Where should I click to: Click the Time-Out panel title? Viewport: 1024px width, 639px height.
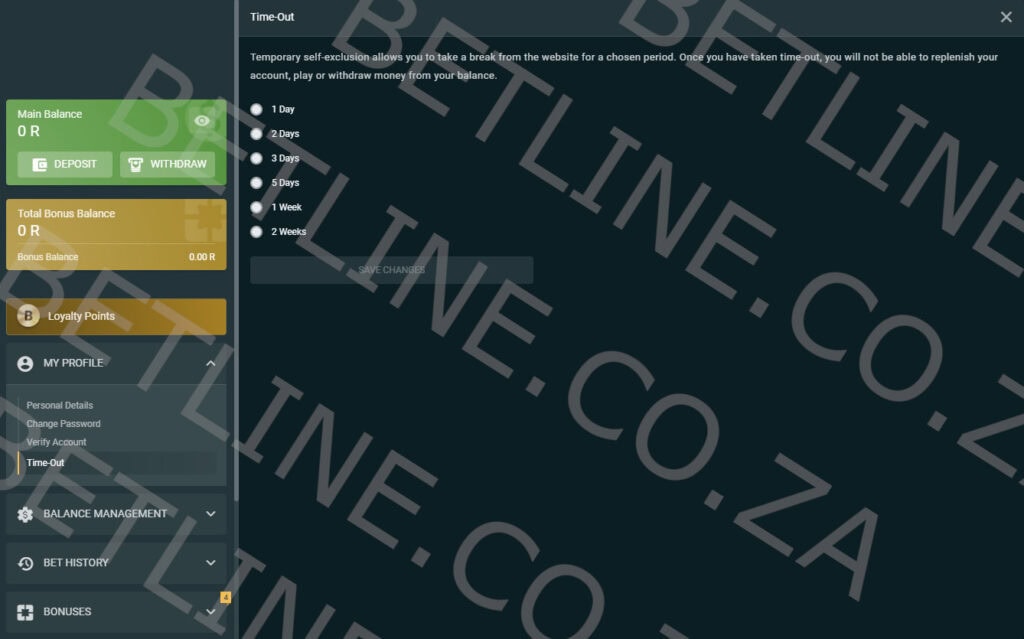pos(272,17)
